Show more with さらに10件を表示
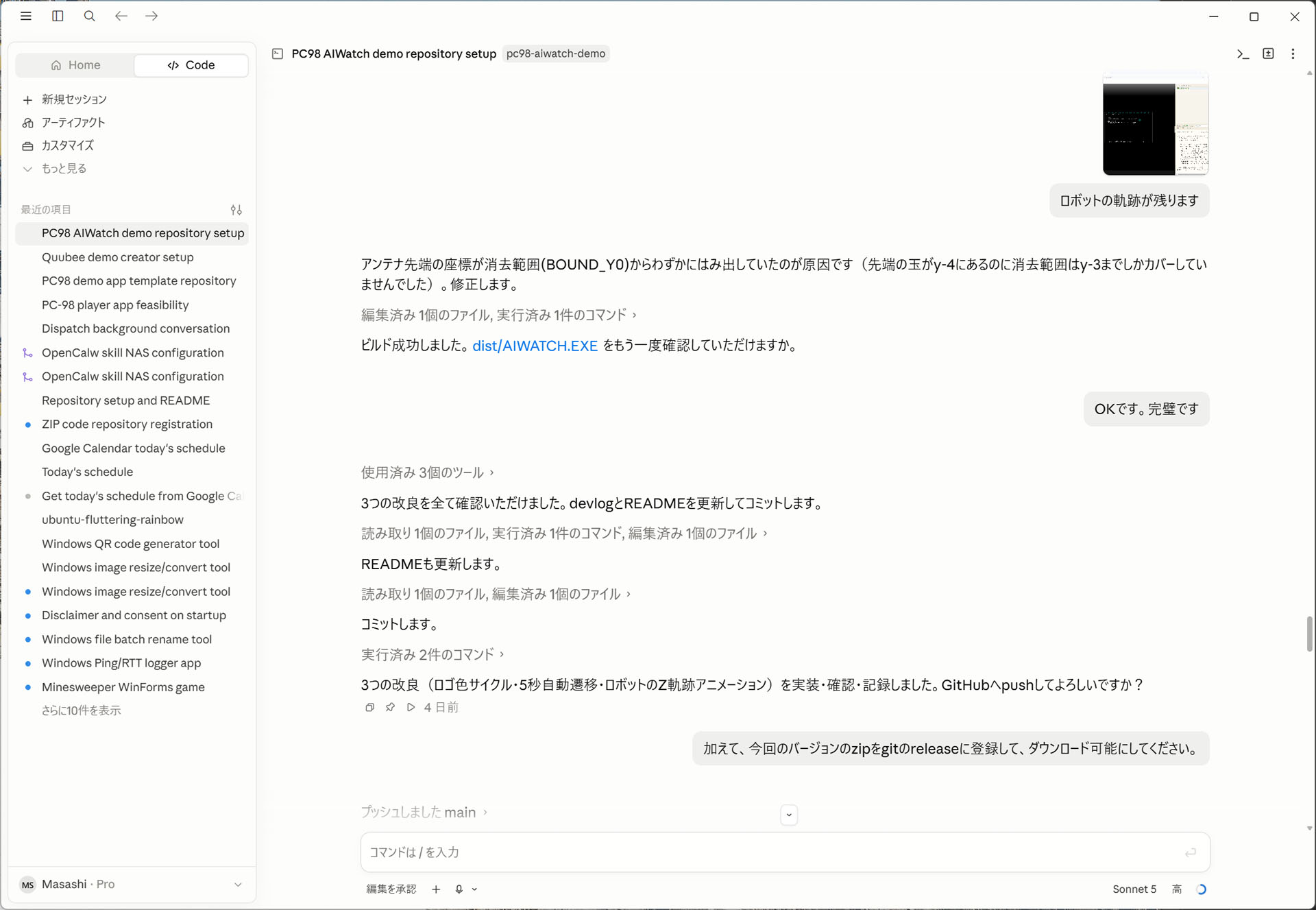 pos(81,711)
